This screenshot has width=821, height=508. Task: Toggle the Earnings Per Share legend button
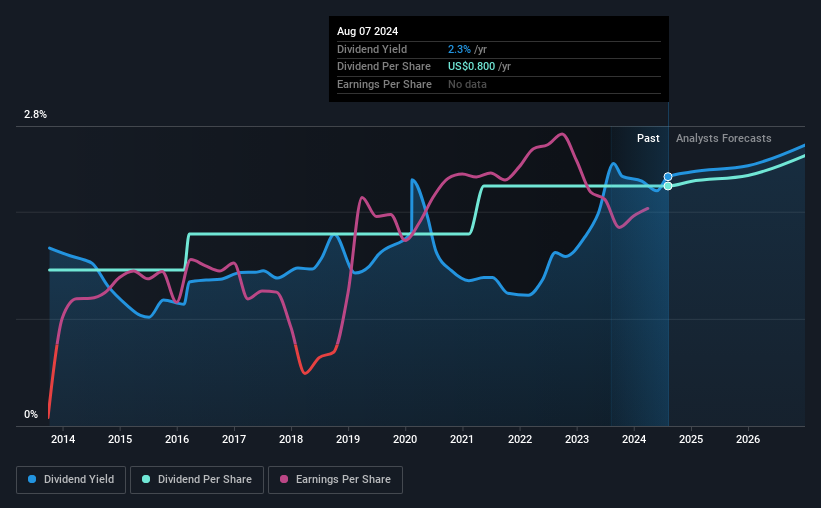coord(335,480)
